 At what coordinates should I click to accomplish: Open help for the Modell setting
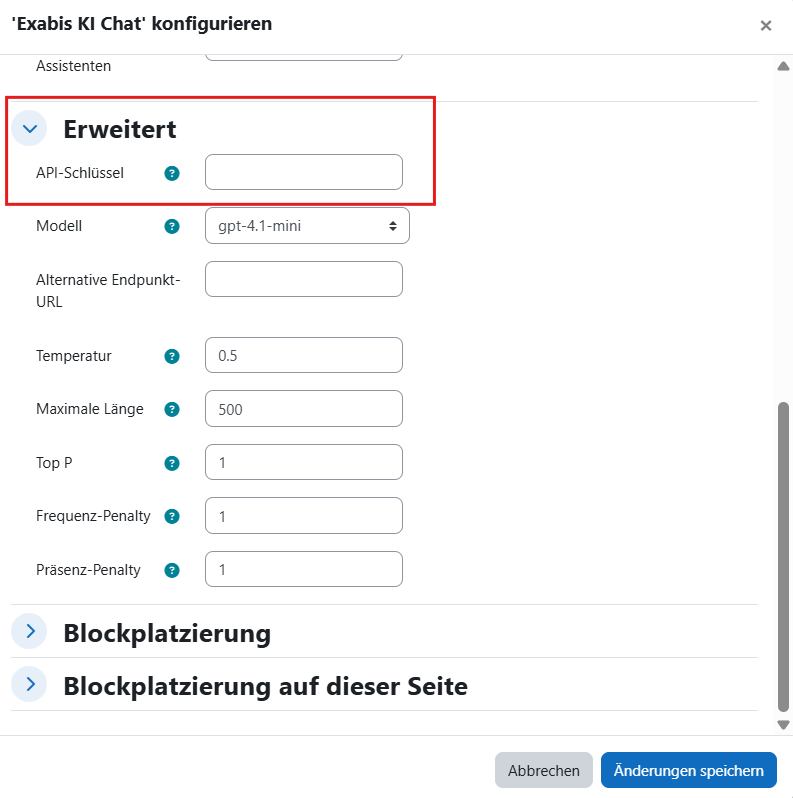click(x=172, y=226)
